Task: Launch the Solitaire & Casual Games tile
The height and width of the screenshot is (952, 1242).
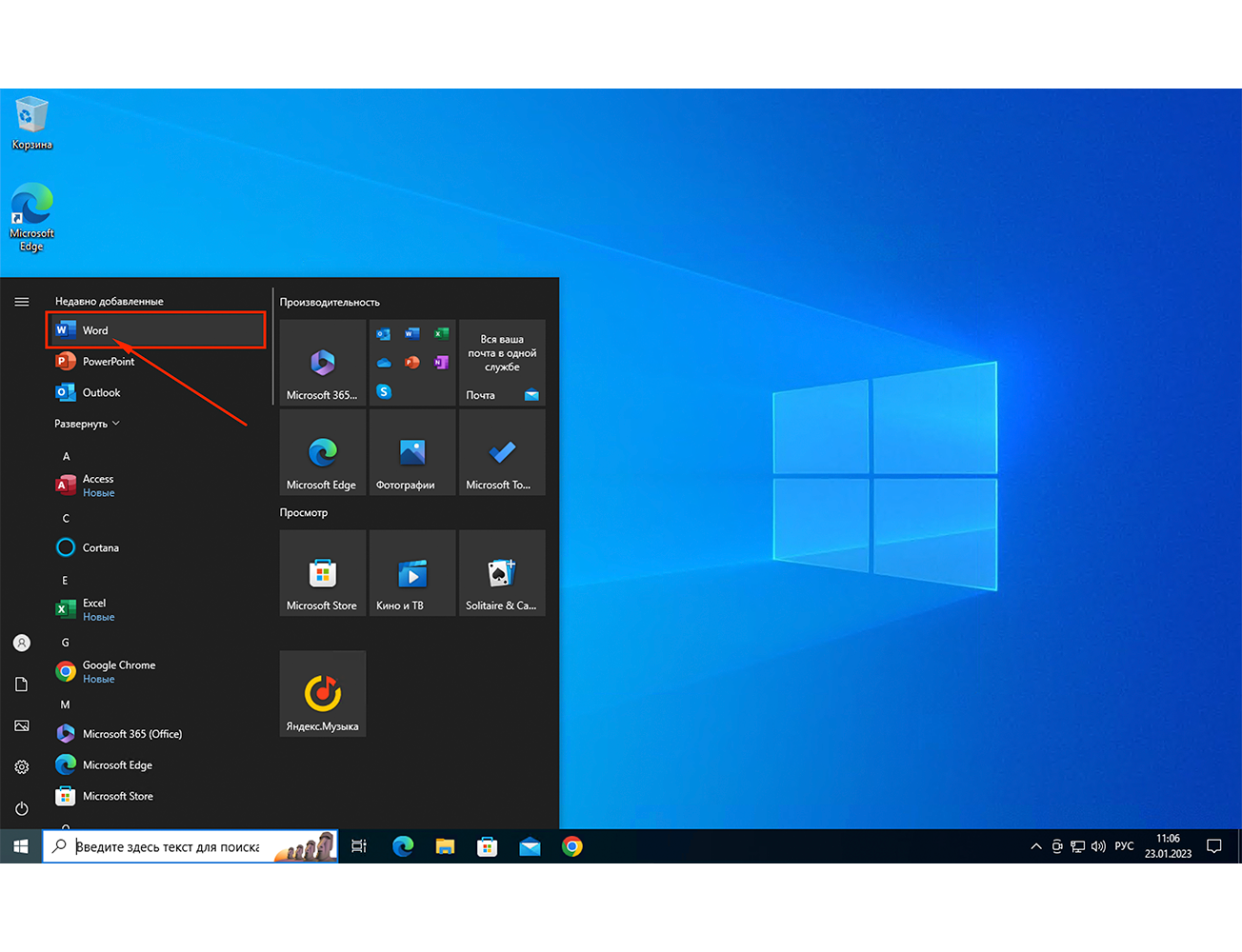Action: tap(502, 573)
